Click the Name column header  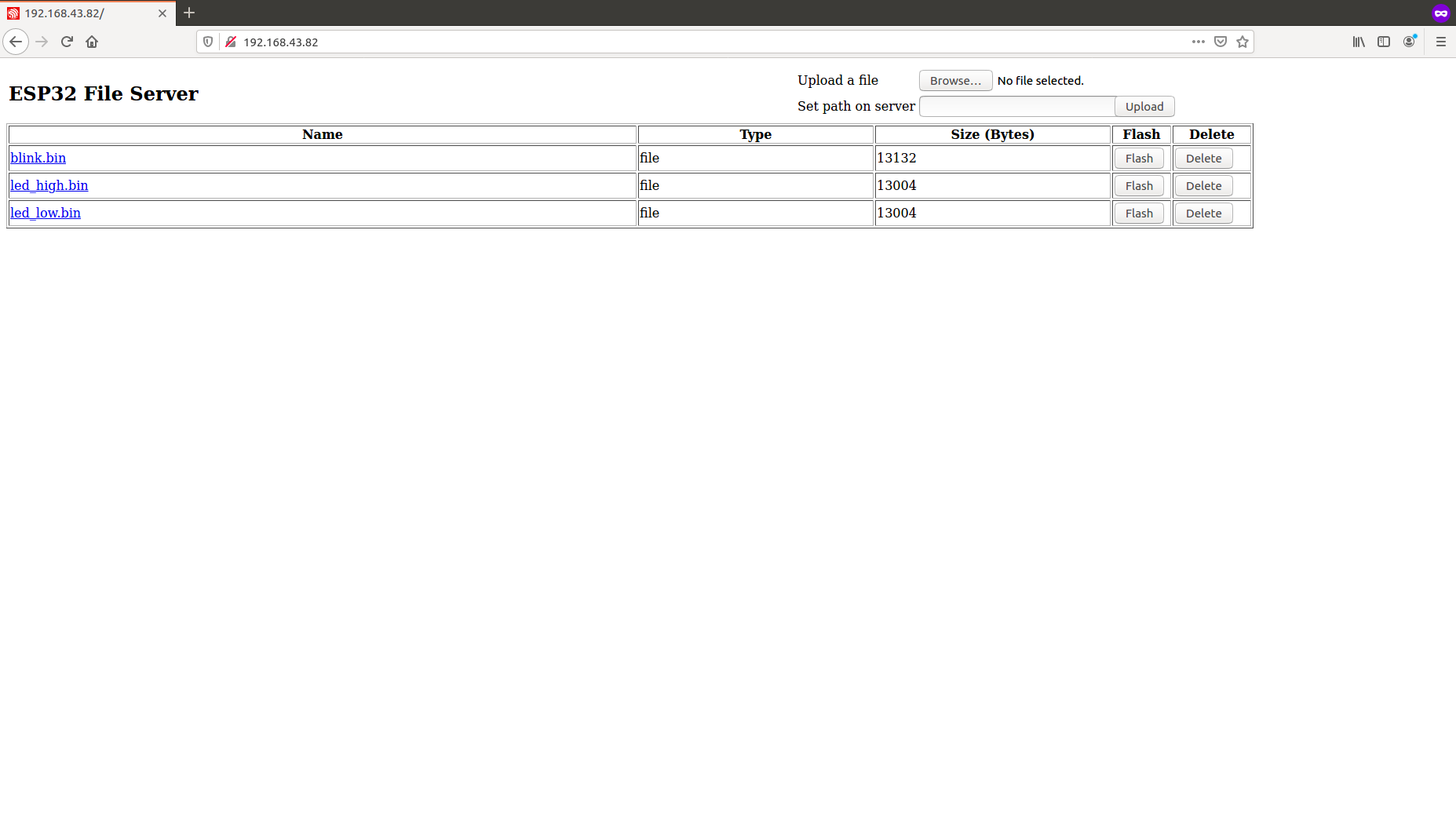323,134
